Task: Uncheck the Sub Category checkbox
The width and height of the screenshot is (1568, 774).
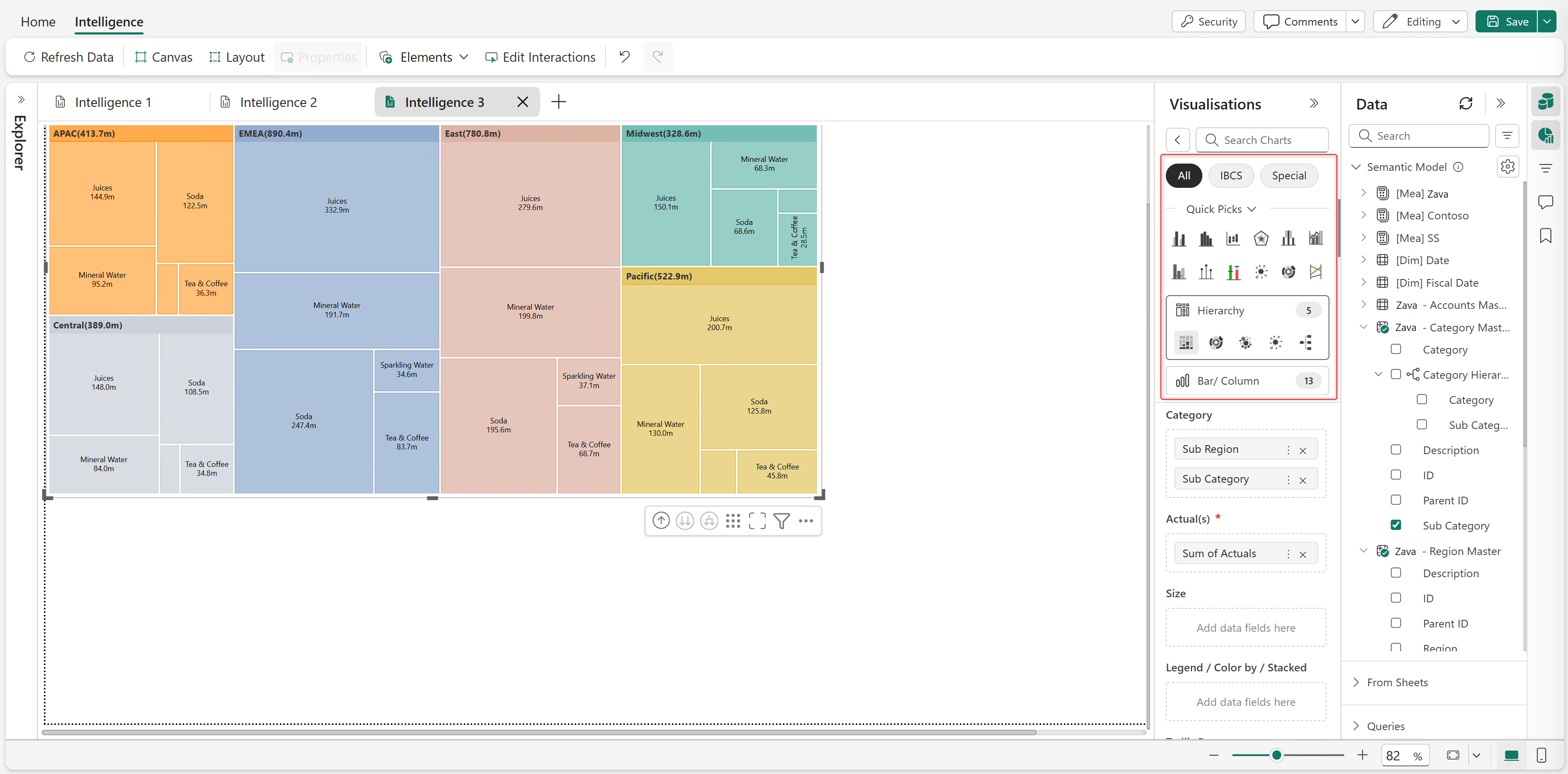Action: click(1396, 524)
